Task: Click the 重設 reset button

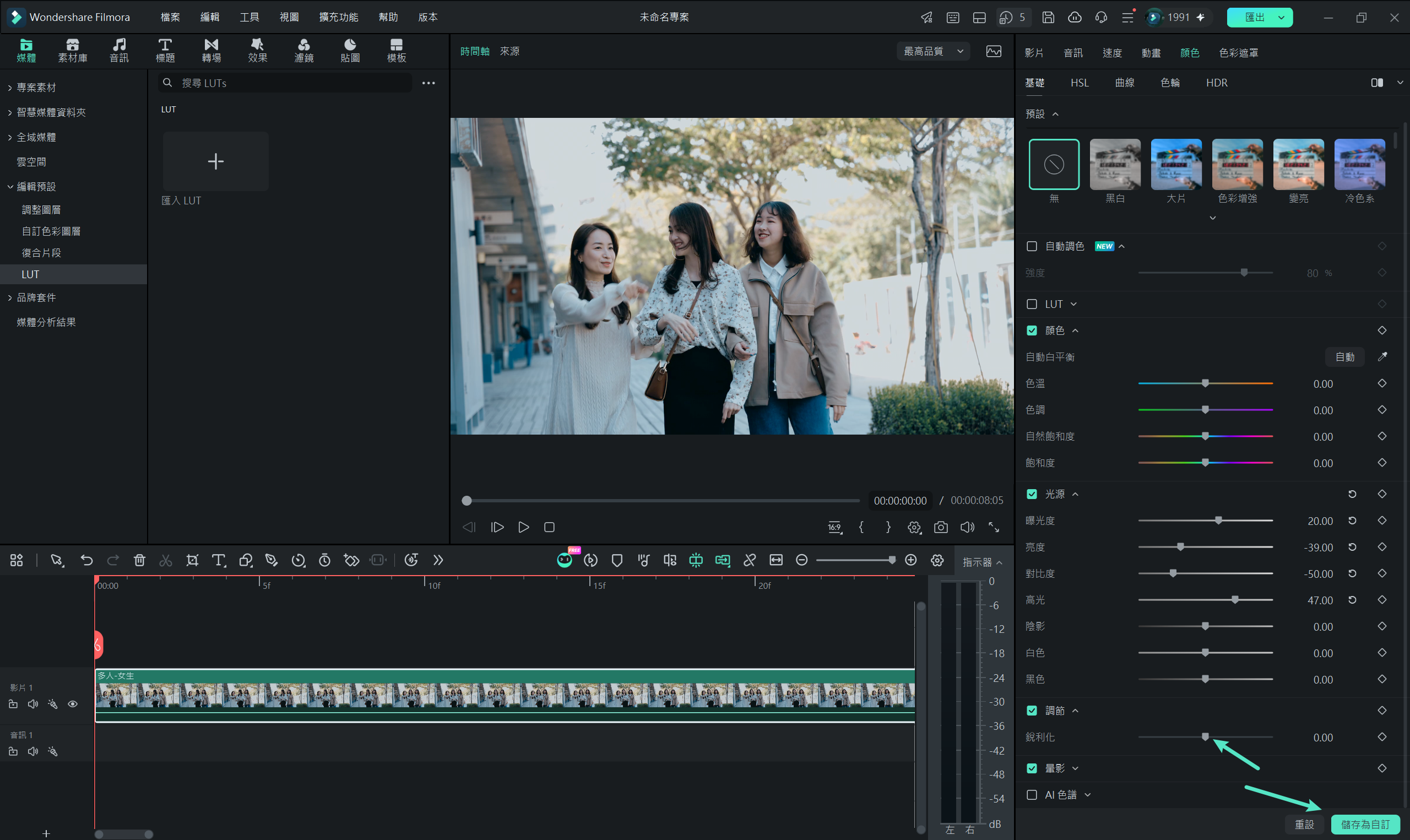Action: pyautogui.click(x=1305, y=825)
